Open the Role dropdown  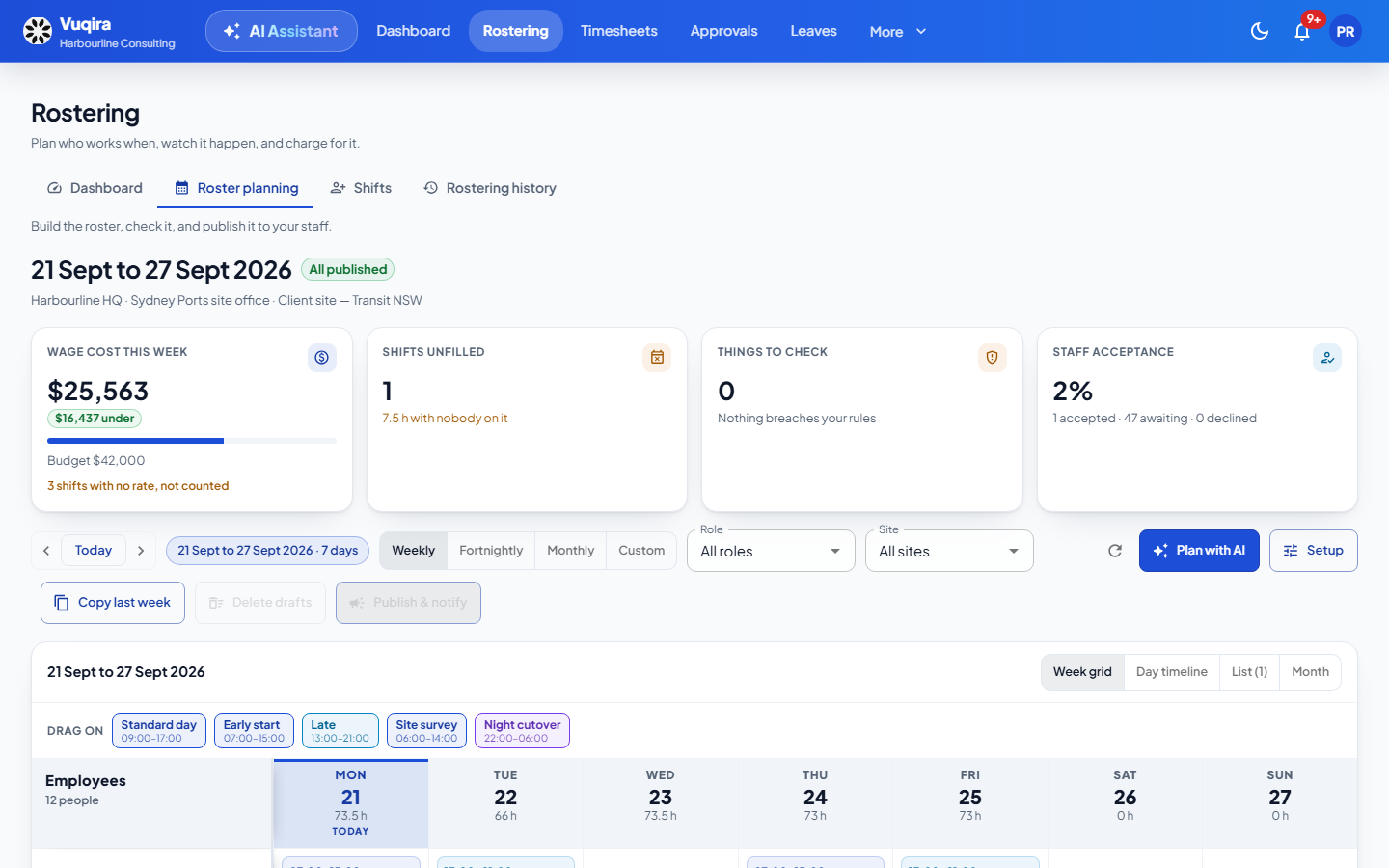pyautogui.click(x=771, y=551)
